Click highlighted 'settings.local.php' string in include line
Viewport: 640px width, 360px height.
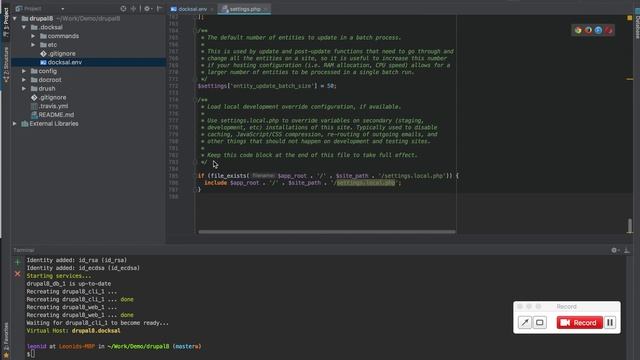click(366, 183)
